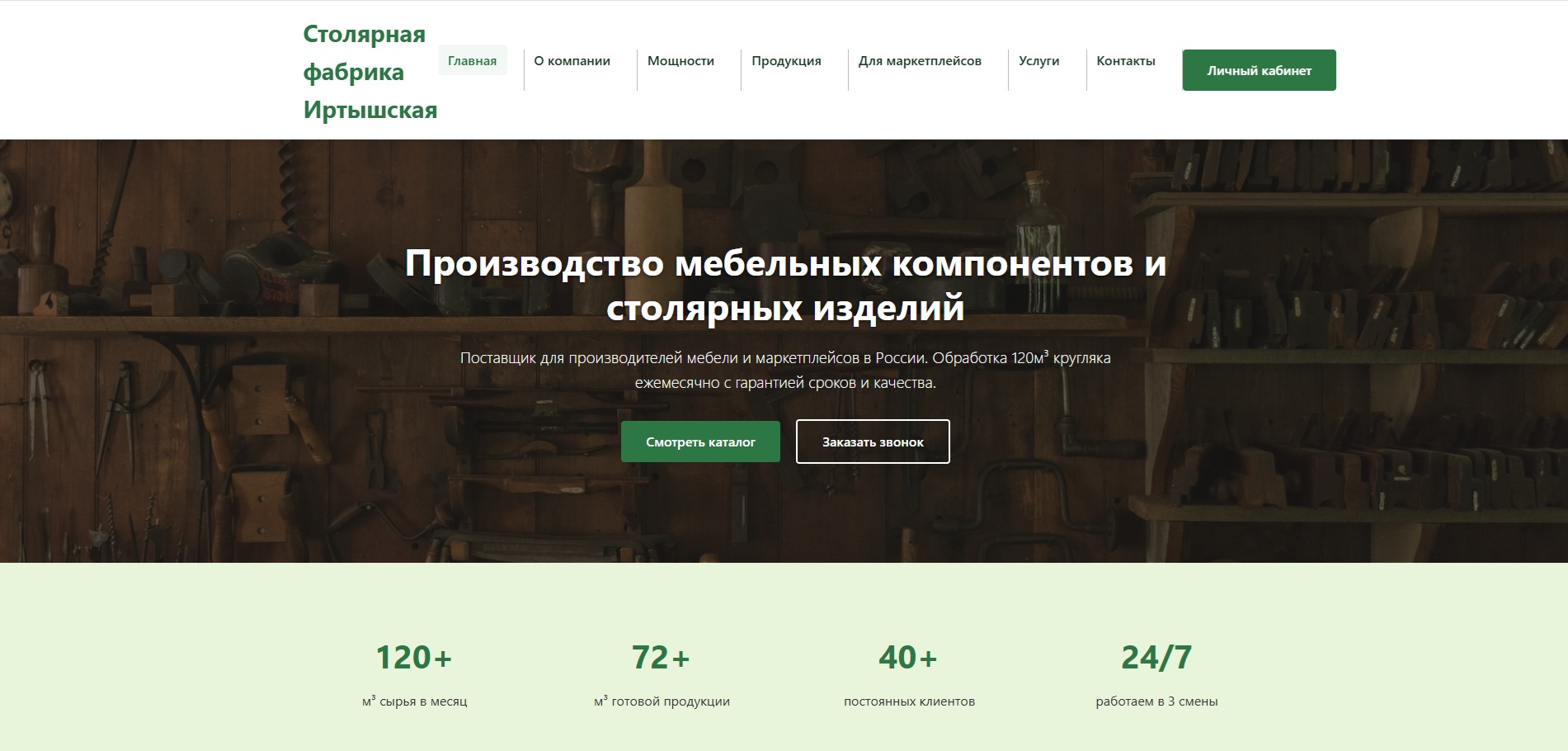Open the Контакты menu item

1126,60
